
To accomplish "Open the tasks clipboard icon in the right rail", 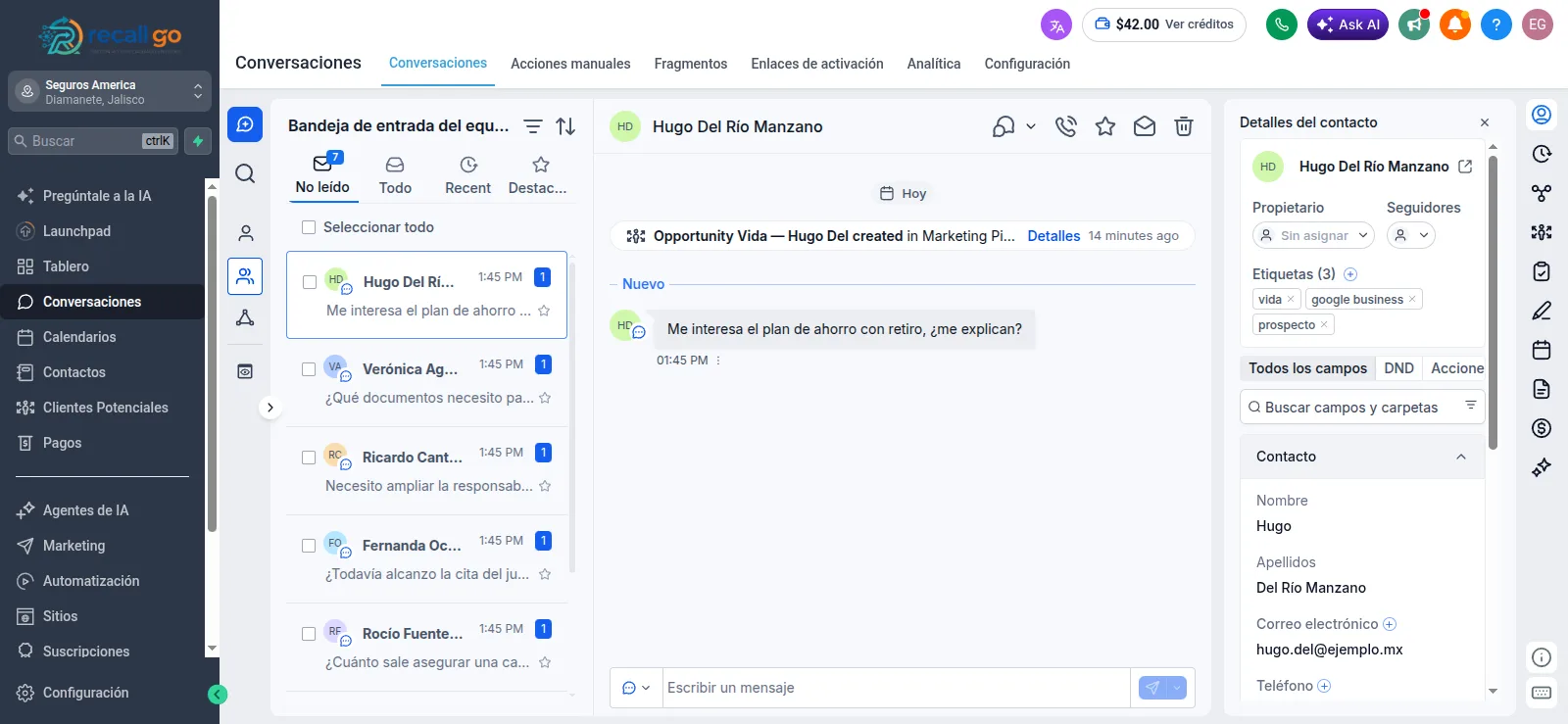I will point(1542,271).
